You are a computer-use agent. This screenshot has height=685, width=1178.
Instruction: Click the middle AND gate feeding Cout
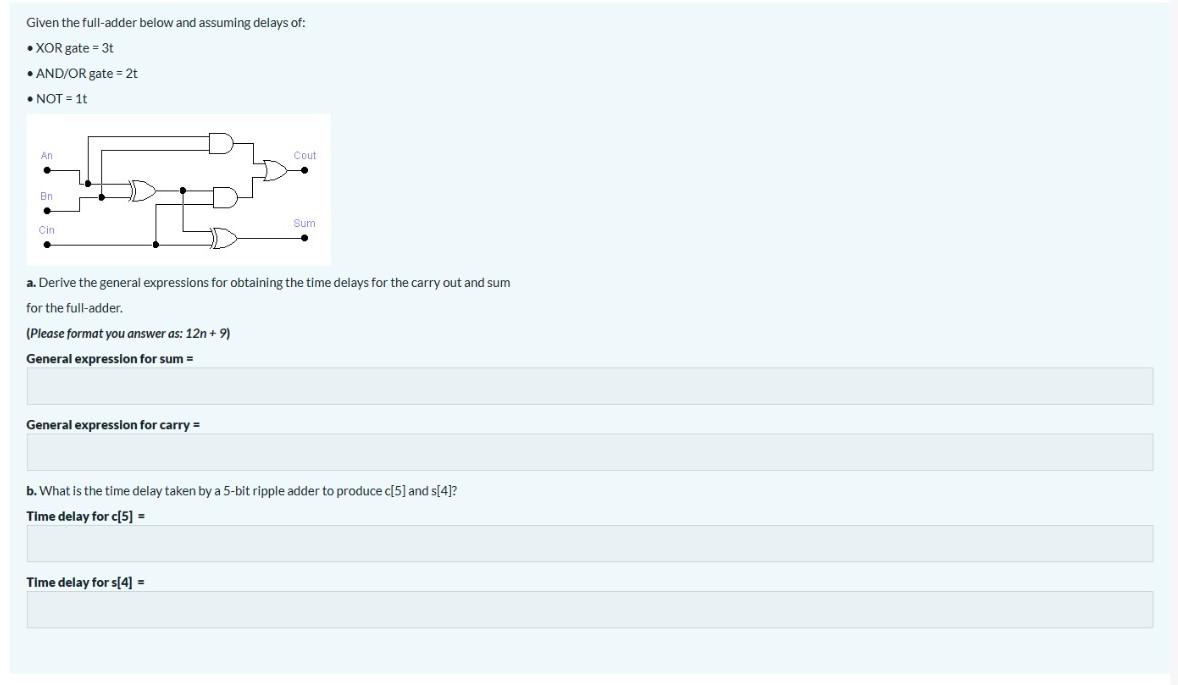tap(224, 197)
